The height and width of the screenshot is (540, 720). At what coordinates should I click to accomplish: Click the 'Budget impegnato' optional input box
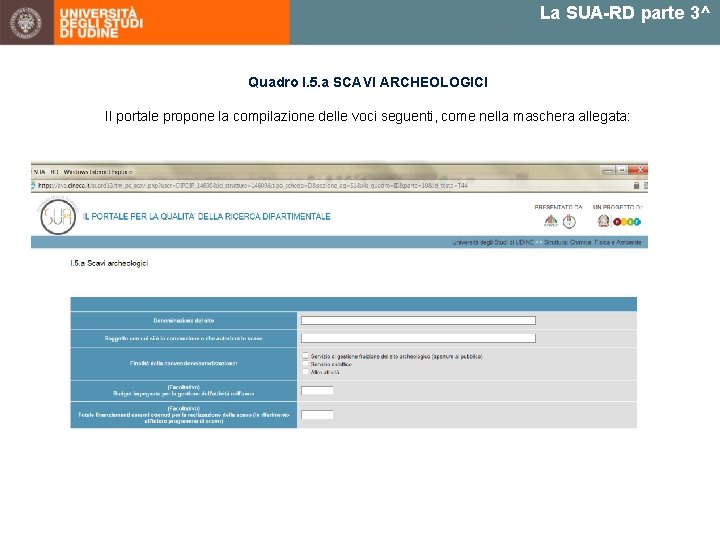pos(317,391)
